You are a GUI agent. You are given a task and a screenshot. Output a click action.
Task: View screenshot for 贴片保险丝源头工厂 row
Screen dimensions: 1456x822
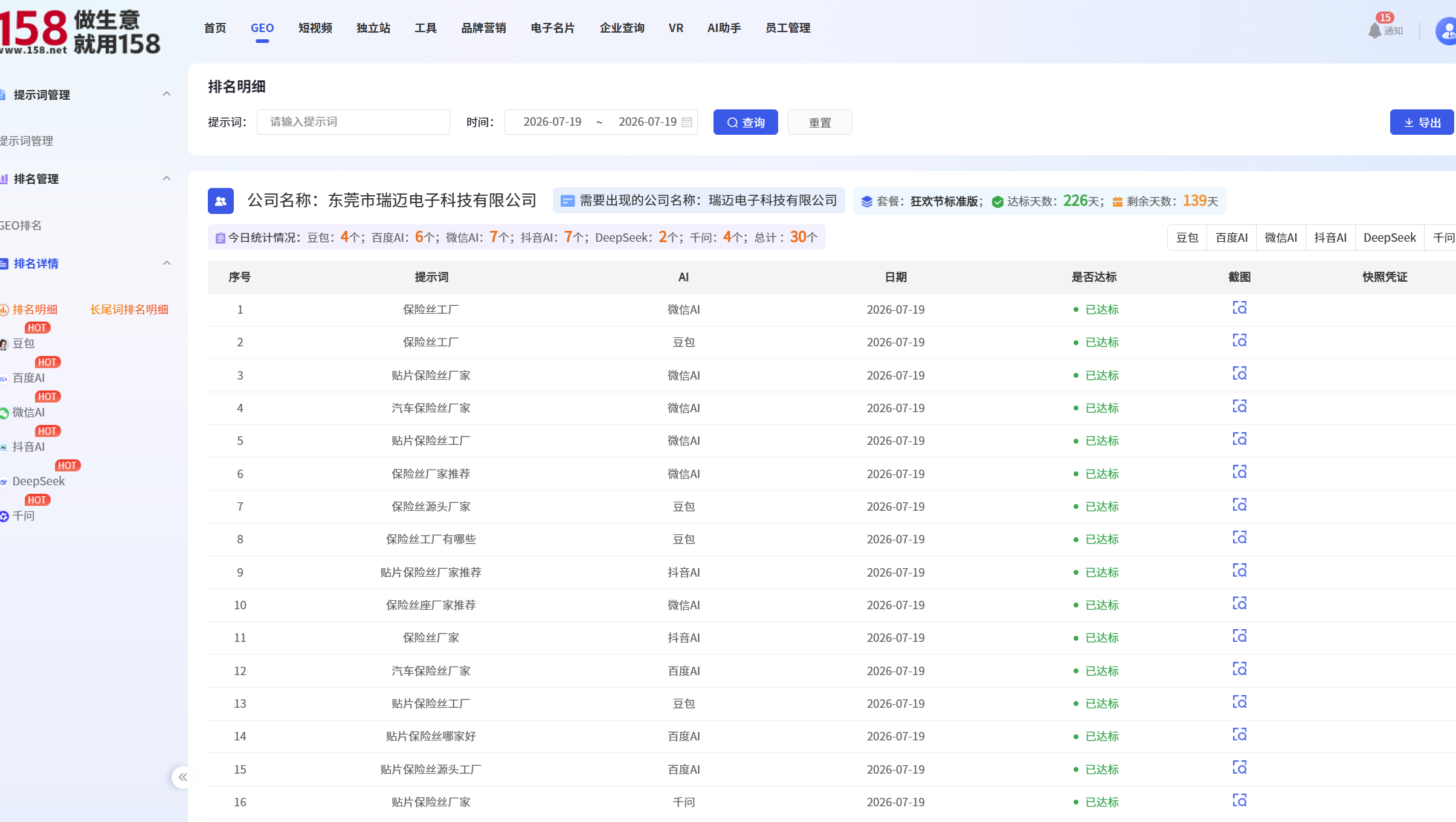coord(1239,768)
